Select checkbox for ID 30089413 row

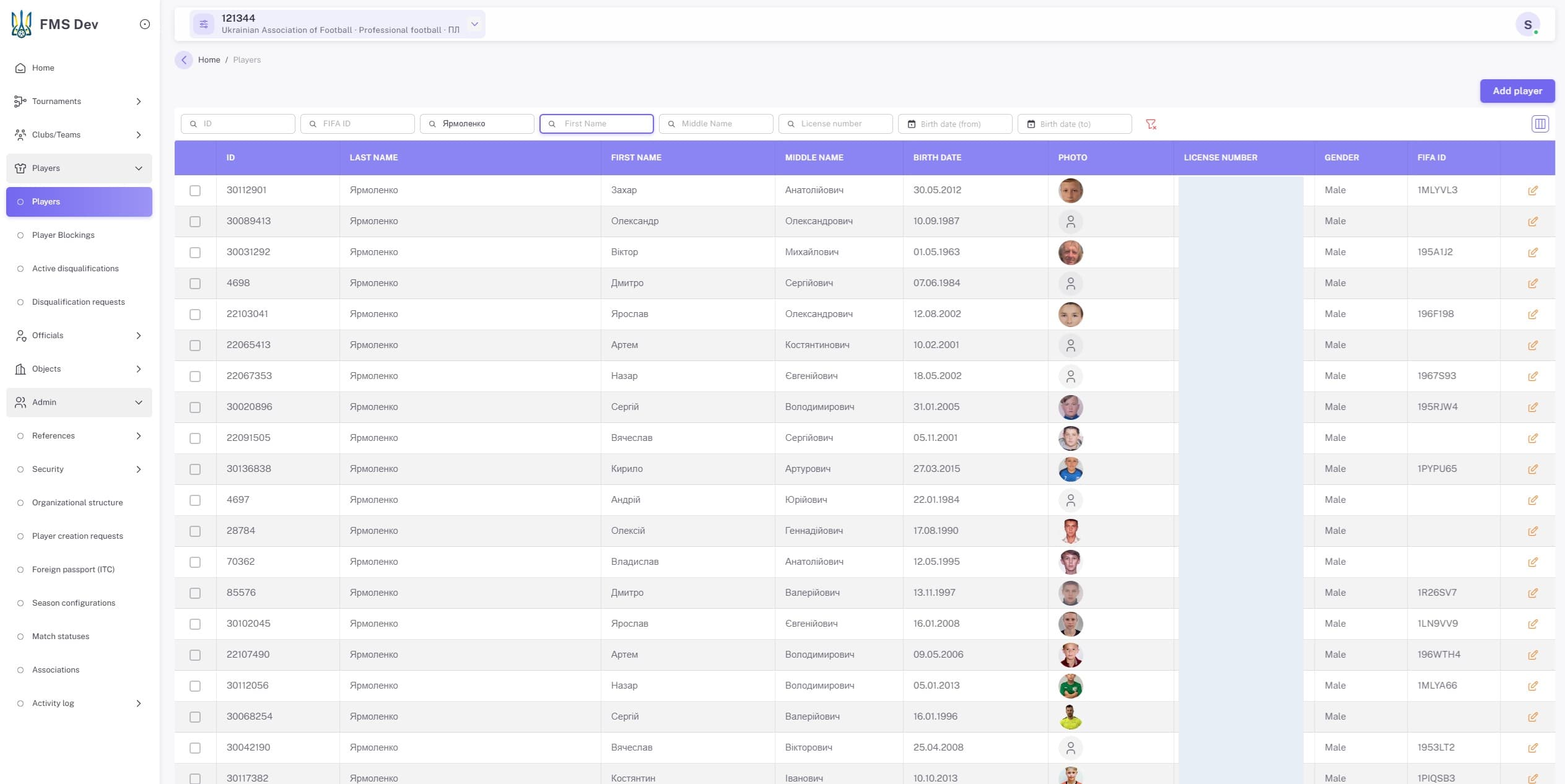click(x=195, y=222)
